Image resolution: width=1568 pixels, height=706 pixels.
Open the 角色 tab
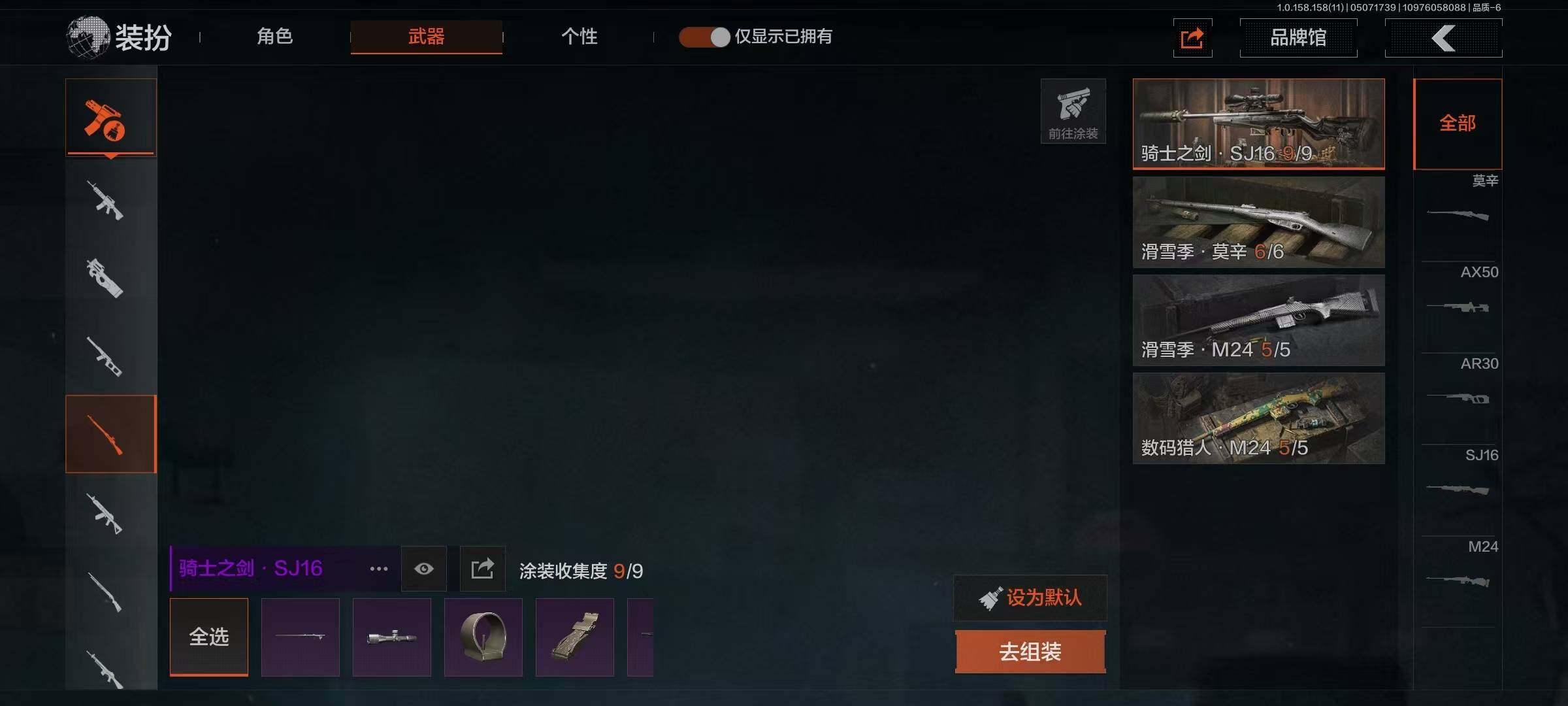coord(274,37)
